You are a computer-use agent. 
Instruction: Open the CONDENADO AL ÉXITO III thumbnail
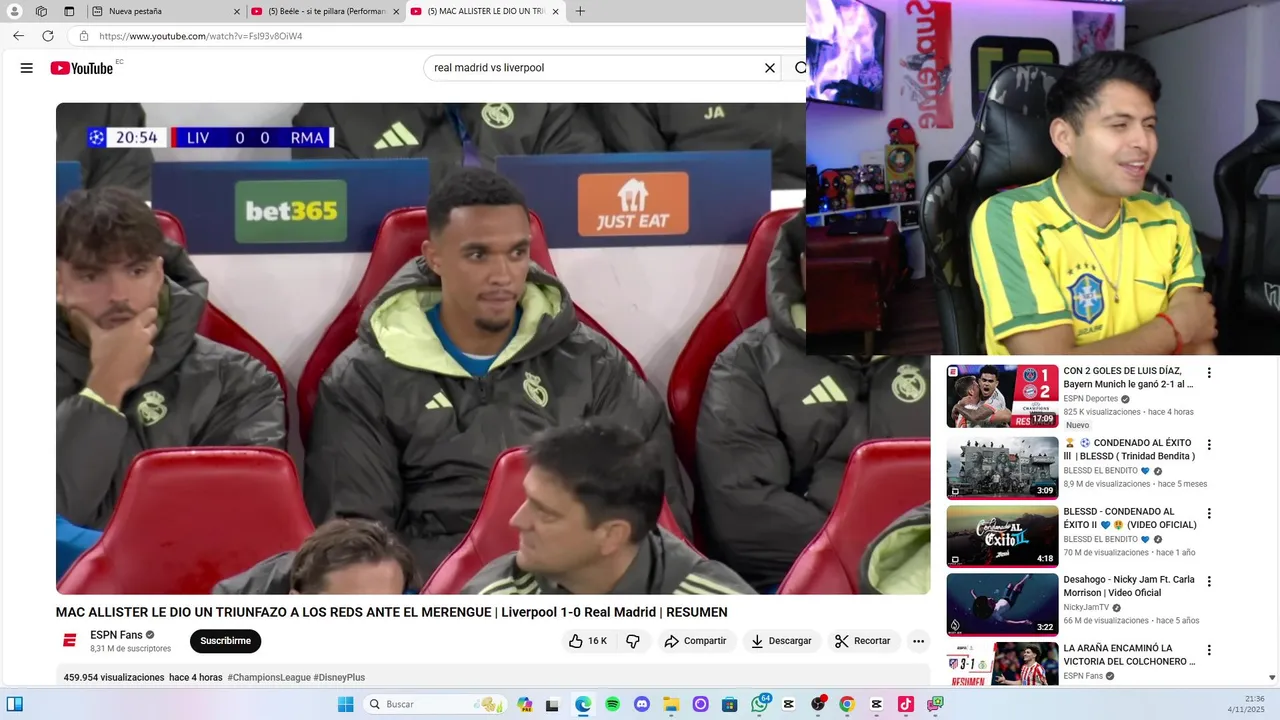click(1002, 468)
